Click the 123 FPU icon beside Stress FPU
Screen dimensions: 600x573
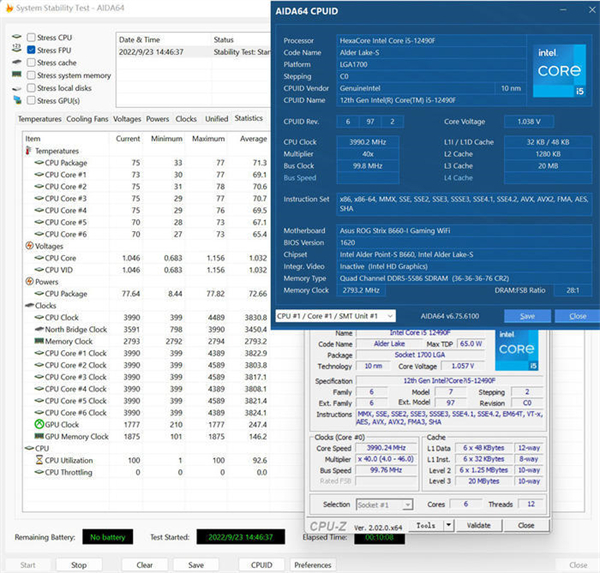pyautogui.click(x=16, y=49)
